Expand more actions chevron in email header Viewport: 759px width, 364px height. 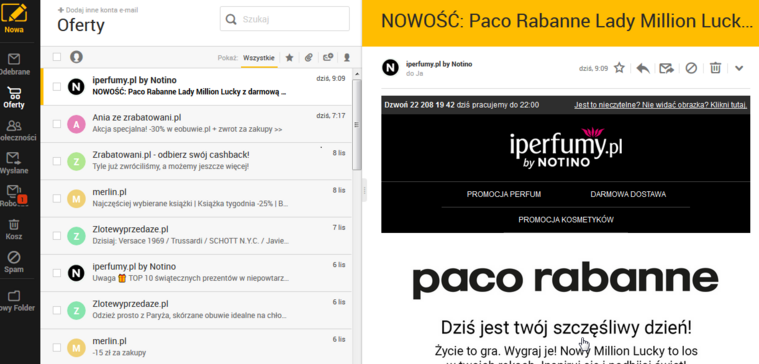point(739,68)
